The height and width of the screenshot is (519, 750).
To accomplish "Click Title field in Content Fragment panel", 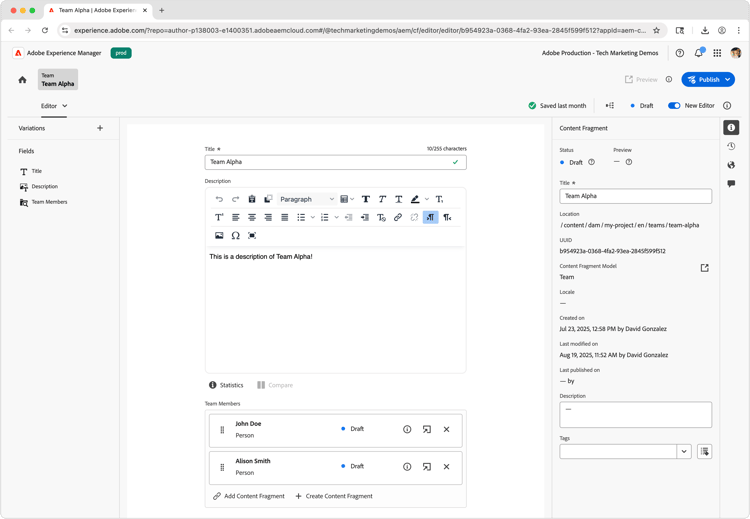I will click(635, 196).
